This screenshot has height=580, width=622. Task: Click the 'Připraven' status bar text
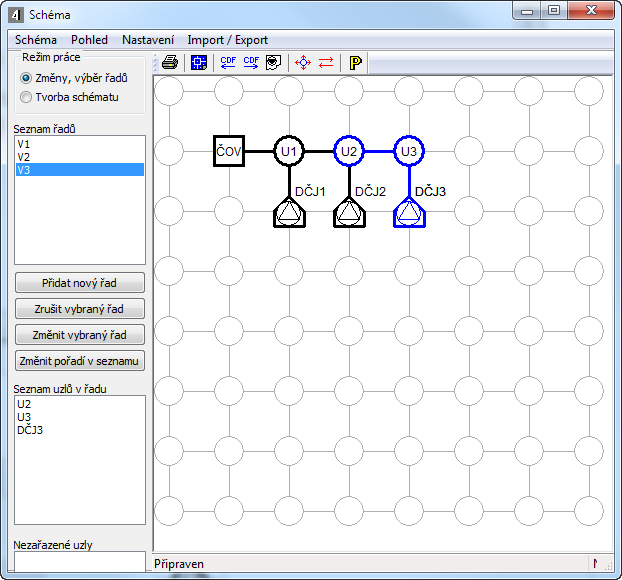pyautogui.click(x=179, y=564)
